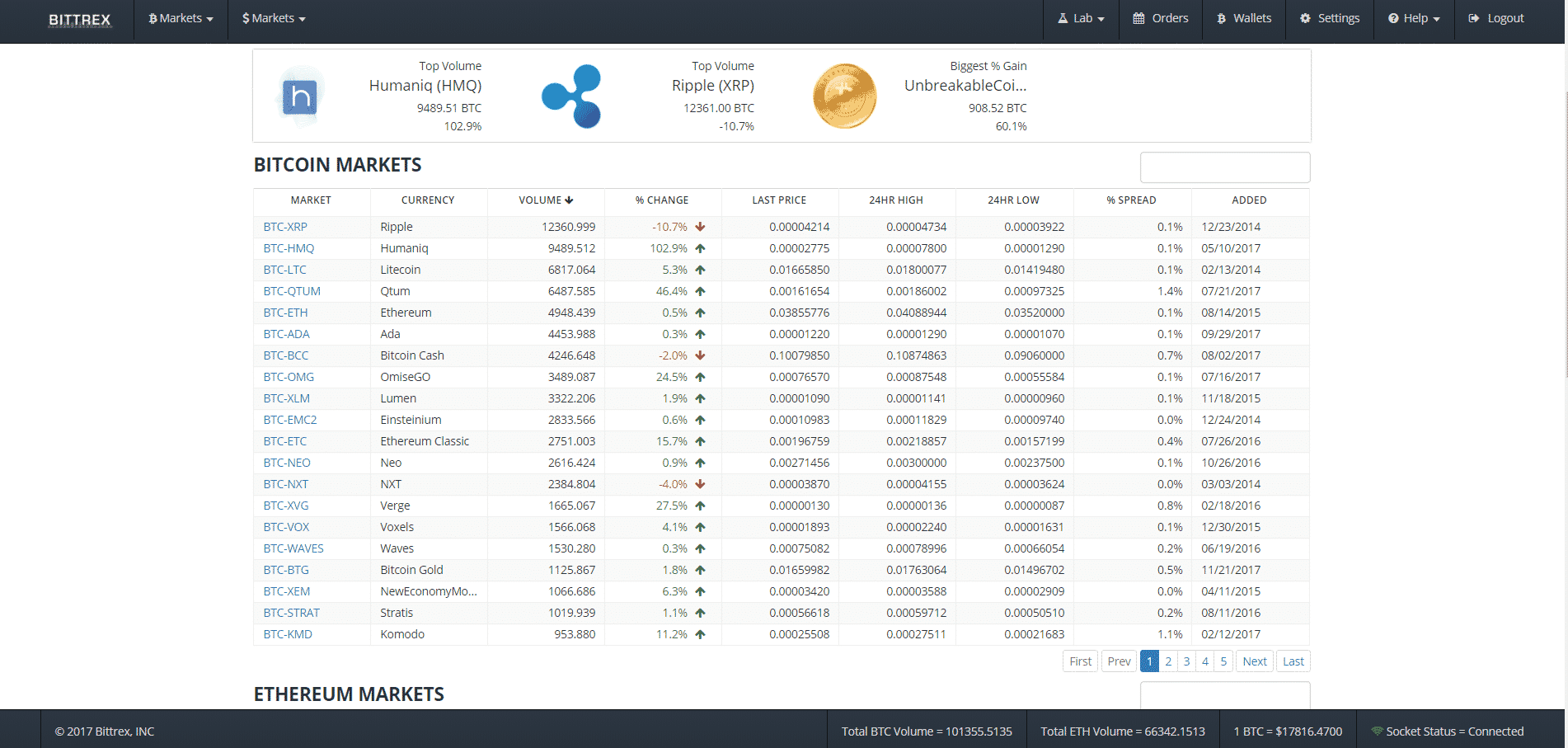
Task: Open the BTC-NEO market
Action: point(287,463)
